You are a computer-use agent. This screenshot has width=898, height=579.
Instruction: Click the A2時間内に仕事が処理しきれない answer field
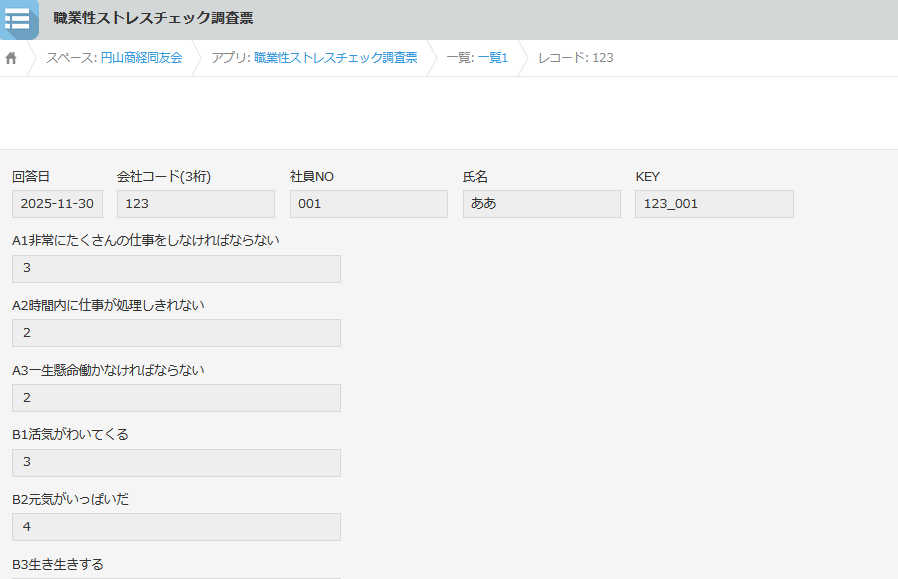point(176,333)
